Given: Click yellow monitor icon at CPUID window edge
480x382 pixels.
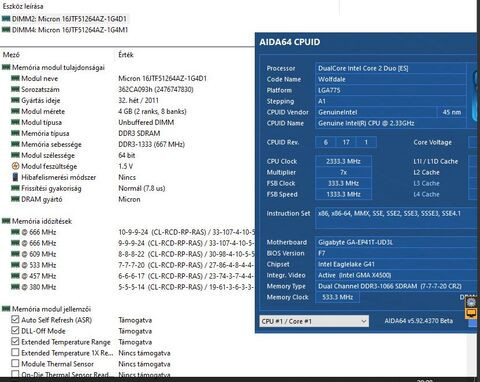Looking at the screenshot, I should pyautogui.click(x=471, y=313).
